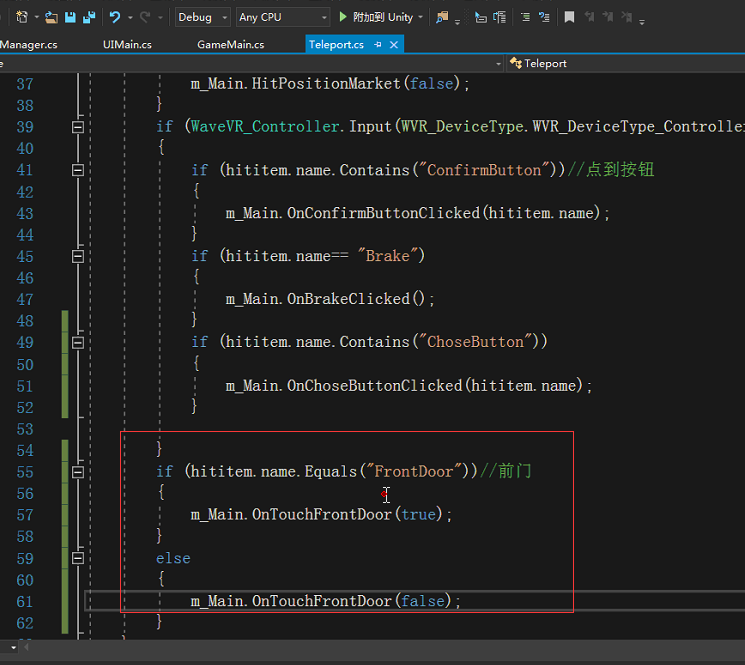Click line number 37 in the gutter
The width and height of the screenshot is (745, 665).
pyautogui.click(x=25, y=84)
